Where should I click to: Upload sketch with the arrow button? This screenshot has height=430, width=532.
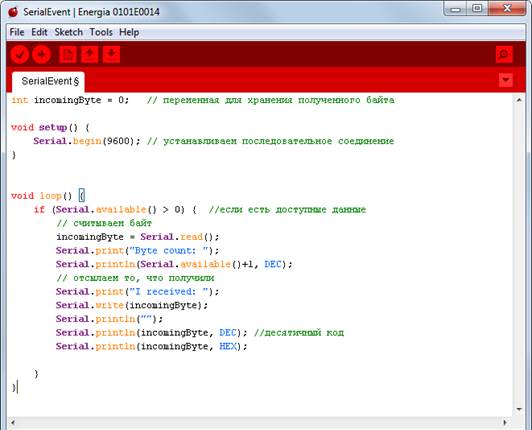point(41,54)
